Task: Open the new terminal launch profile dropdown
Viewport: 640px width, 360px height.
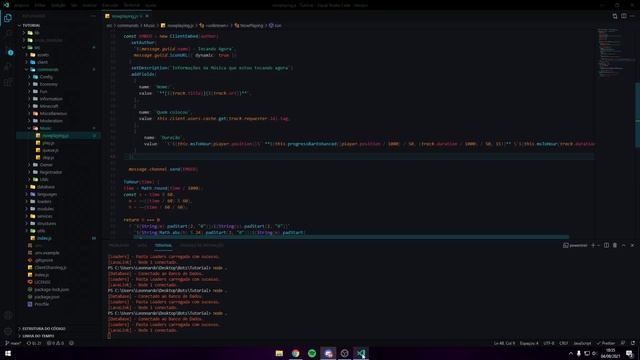Action: click(x=598, y=245)
